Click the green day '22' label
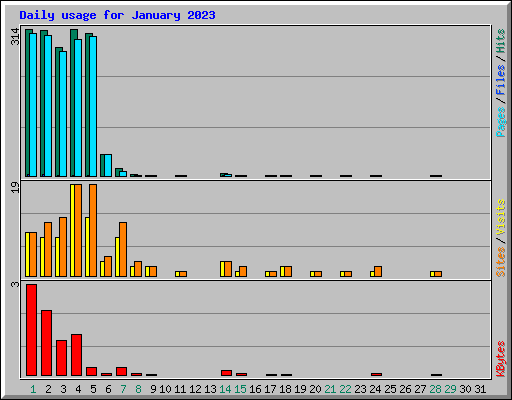 pyautogui.click(x=345, y=389)
